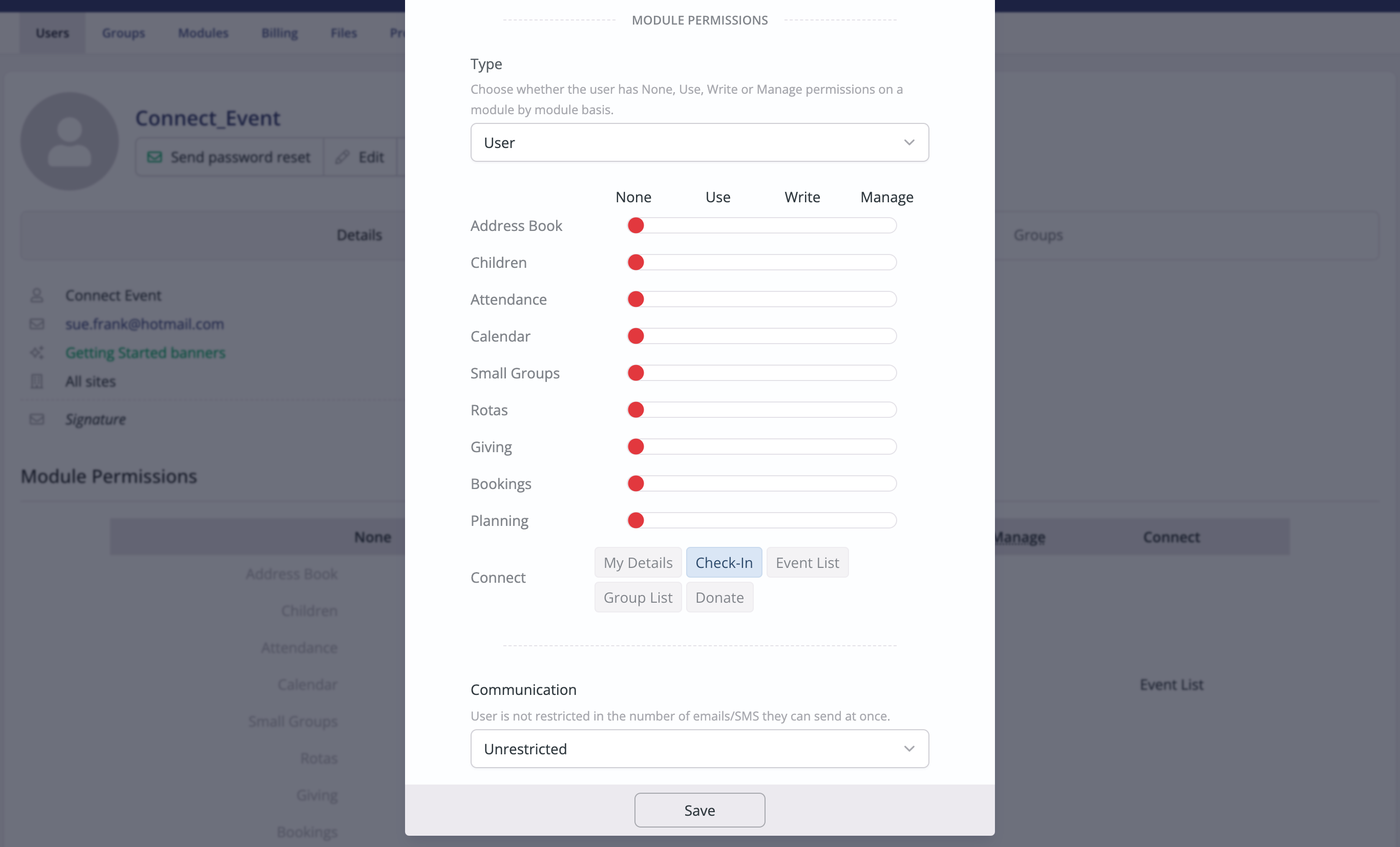
Task: Click the Write column header
Action: pos(802,197)
